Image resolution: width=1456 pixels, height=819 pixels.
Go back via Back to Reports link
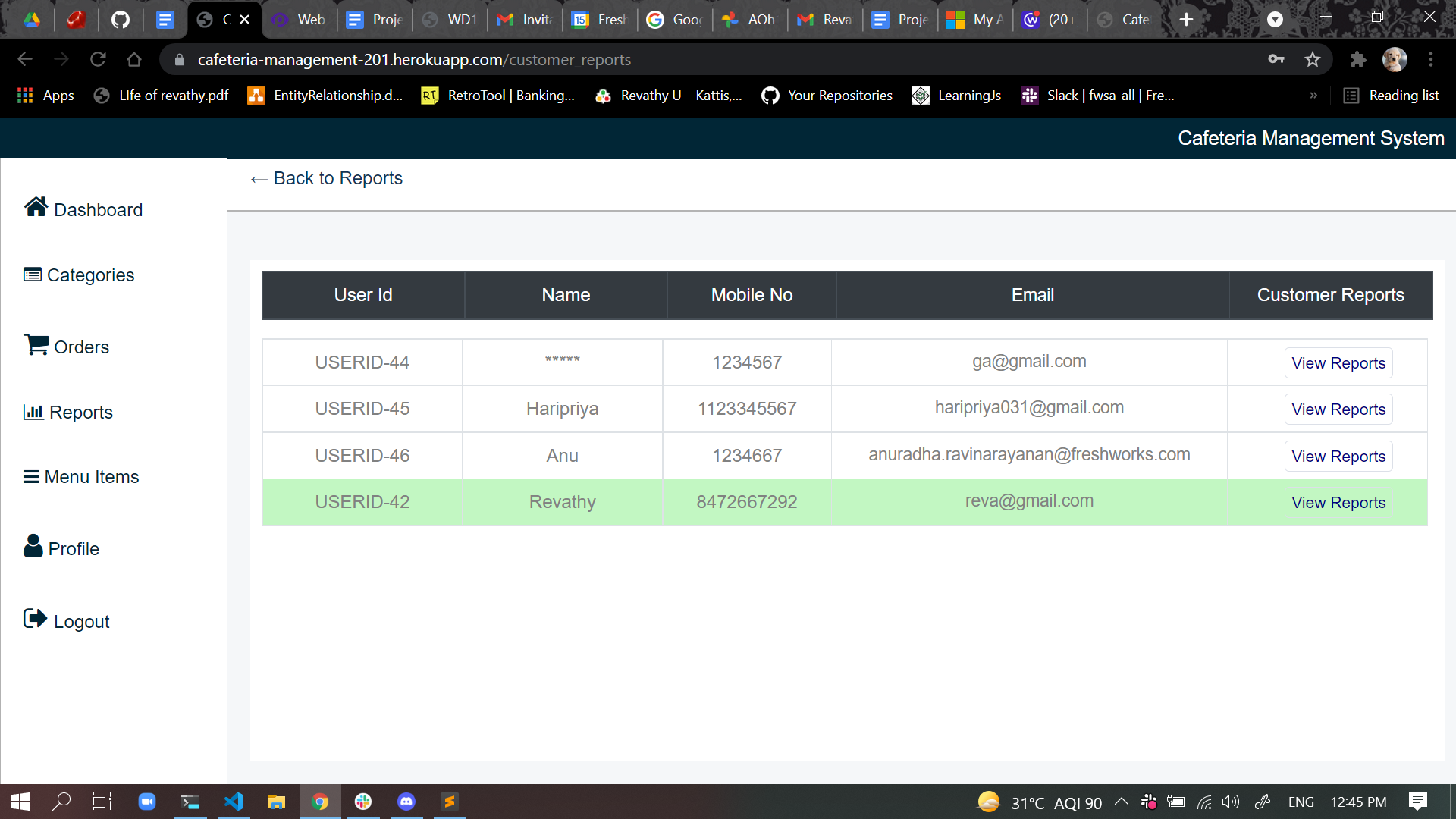coord(327,178)
